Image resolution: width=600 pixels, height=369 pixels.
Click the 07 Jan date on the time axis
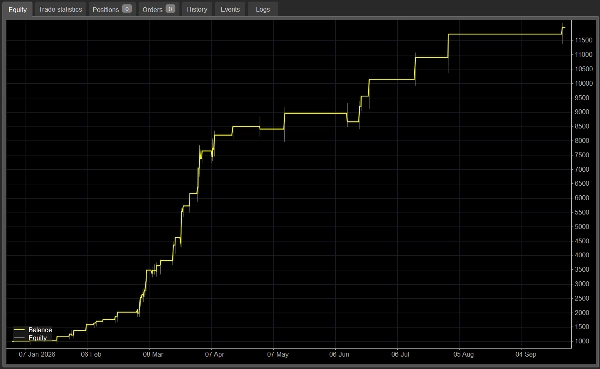coord(37,354)
